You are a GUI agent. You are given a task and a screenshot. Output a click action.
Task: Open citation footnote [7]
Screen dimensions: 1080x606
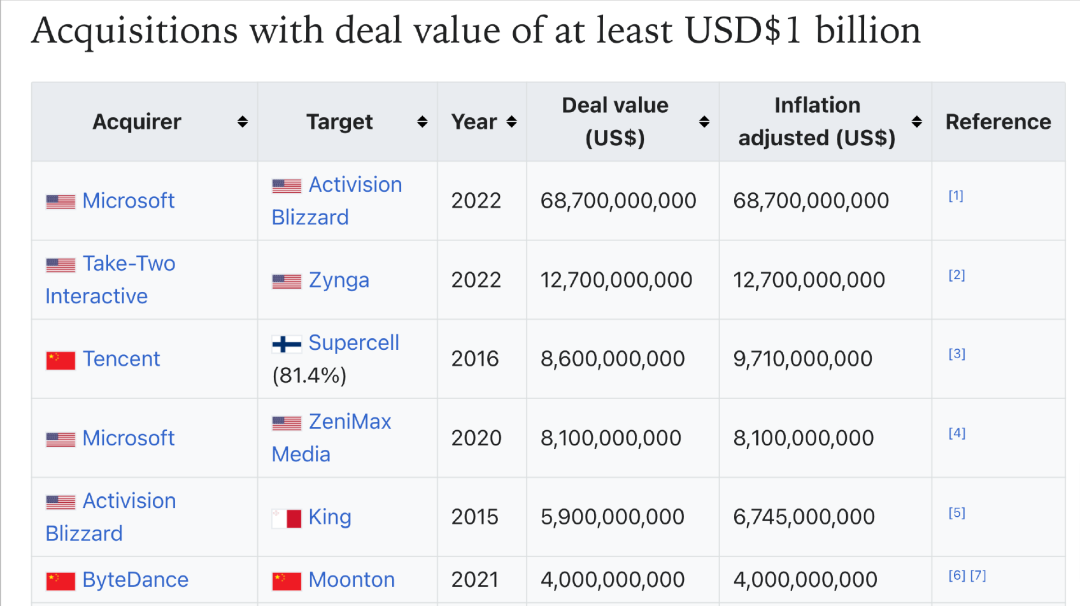tap(978, 575)
